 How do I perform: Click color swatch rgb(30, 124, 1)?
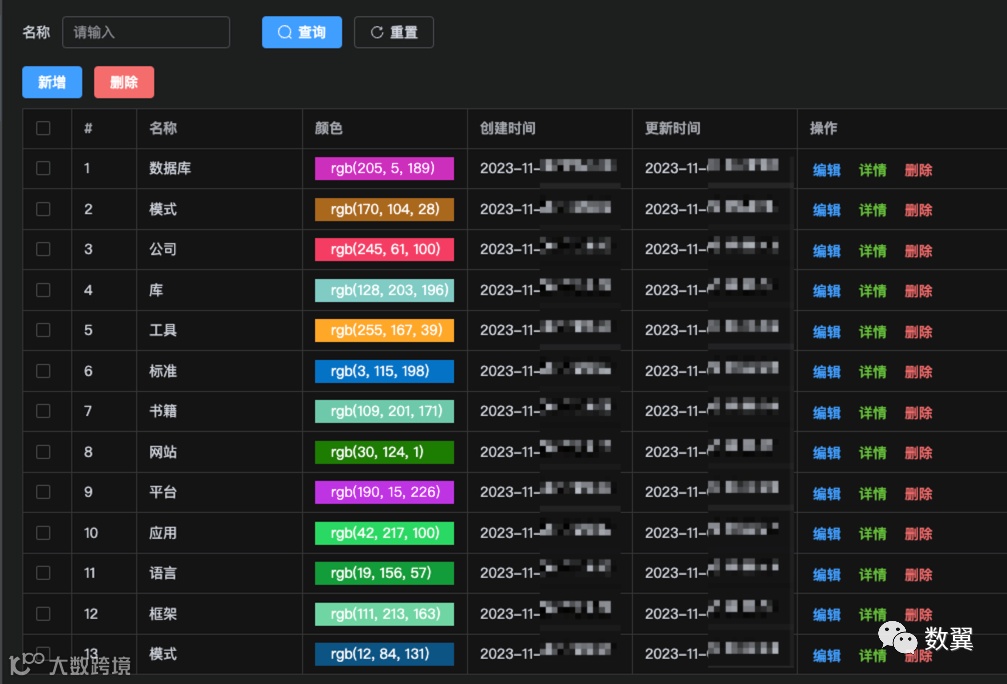[384, 452]
